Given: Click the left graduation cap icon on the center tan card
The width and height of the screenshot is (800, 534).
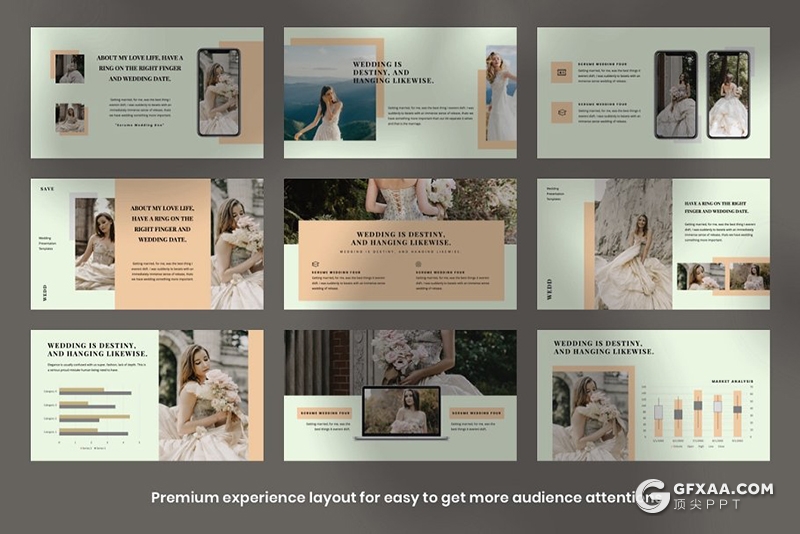Looking at the screenshot, I should [315, 266].
